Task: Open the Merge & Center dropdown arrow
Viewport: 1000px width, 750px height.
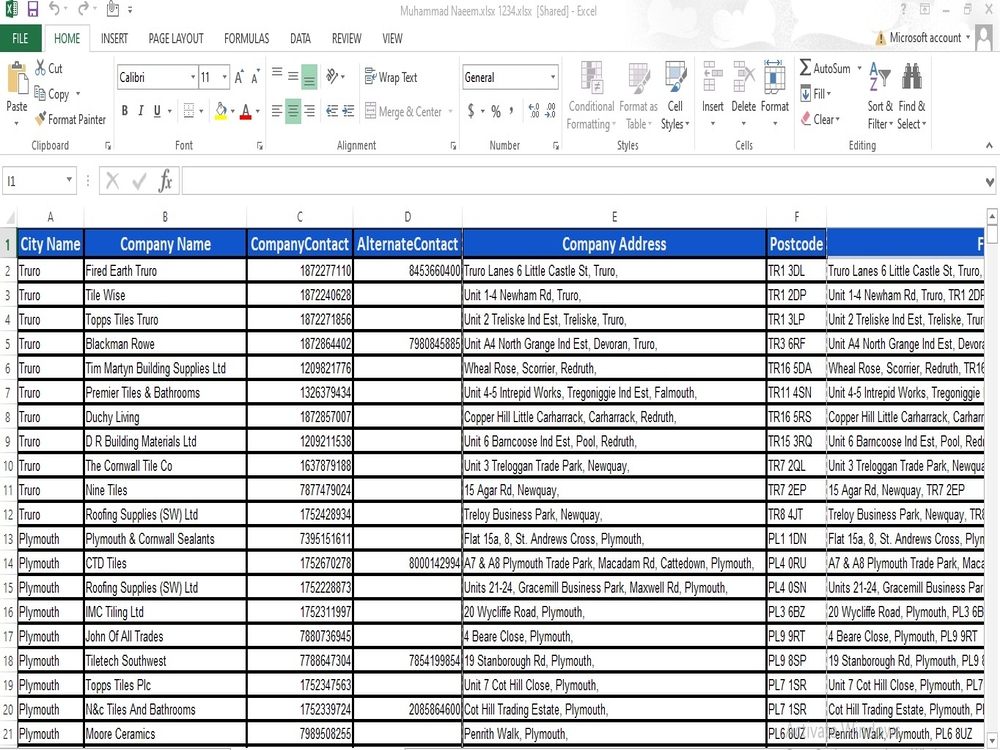Action: 450,112
